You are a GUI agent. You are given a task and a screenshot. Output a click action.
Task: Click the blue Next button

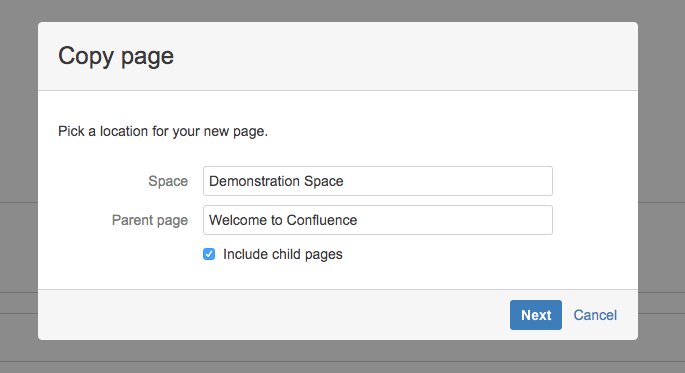click(x=536, y=315)
